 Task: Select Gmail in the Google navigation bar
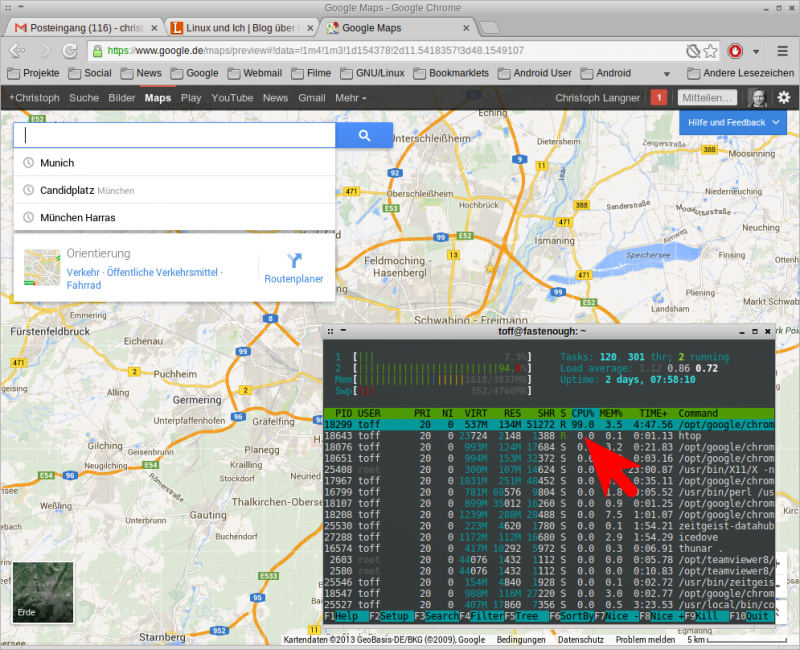311,98
